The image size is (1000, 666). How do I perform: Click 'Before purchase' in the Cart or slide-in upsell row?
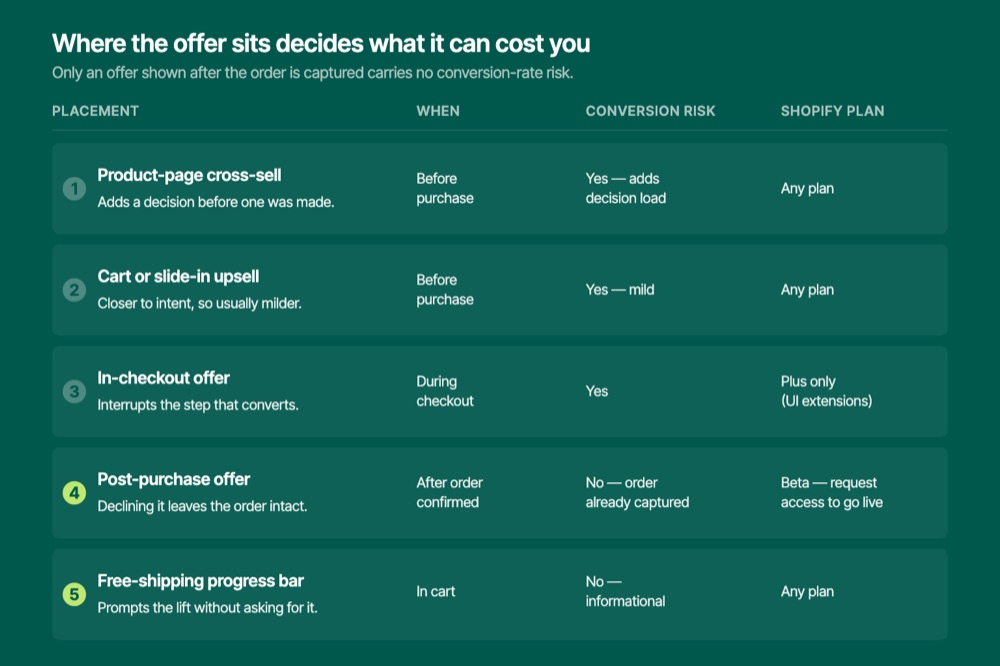pos(445,290)
